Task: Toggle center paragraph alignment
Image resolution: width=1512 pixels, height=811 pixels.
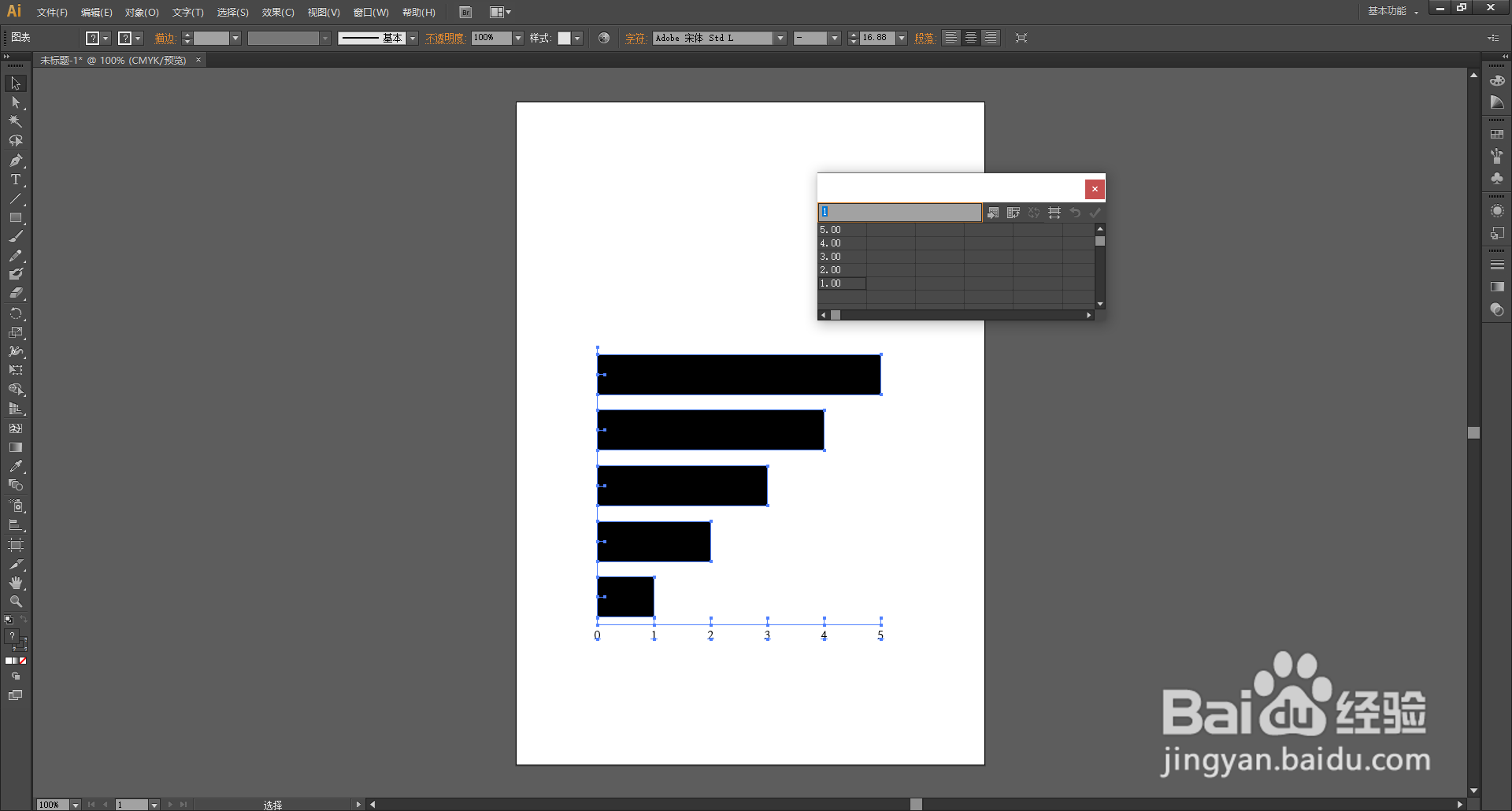Action: 971,37
